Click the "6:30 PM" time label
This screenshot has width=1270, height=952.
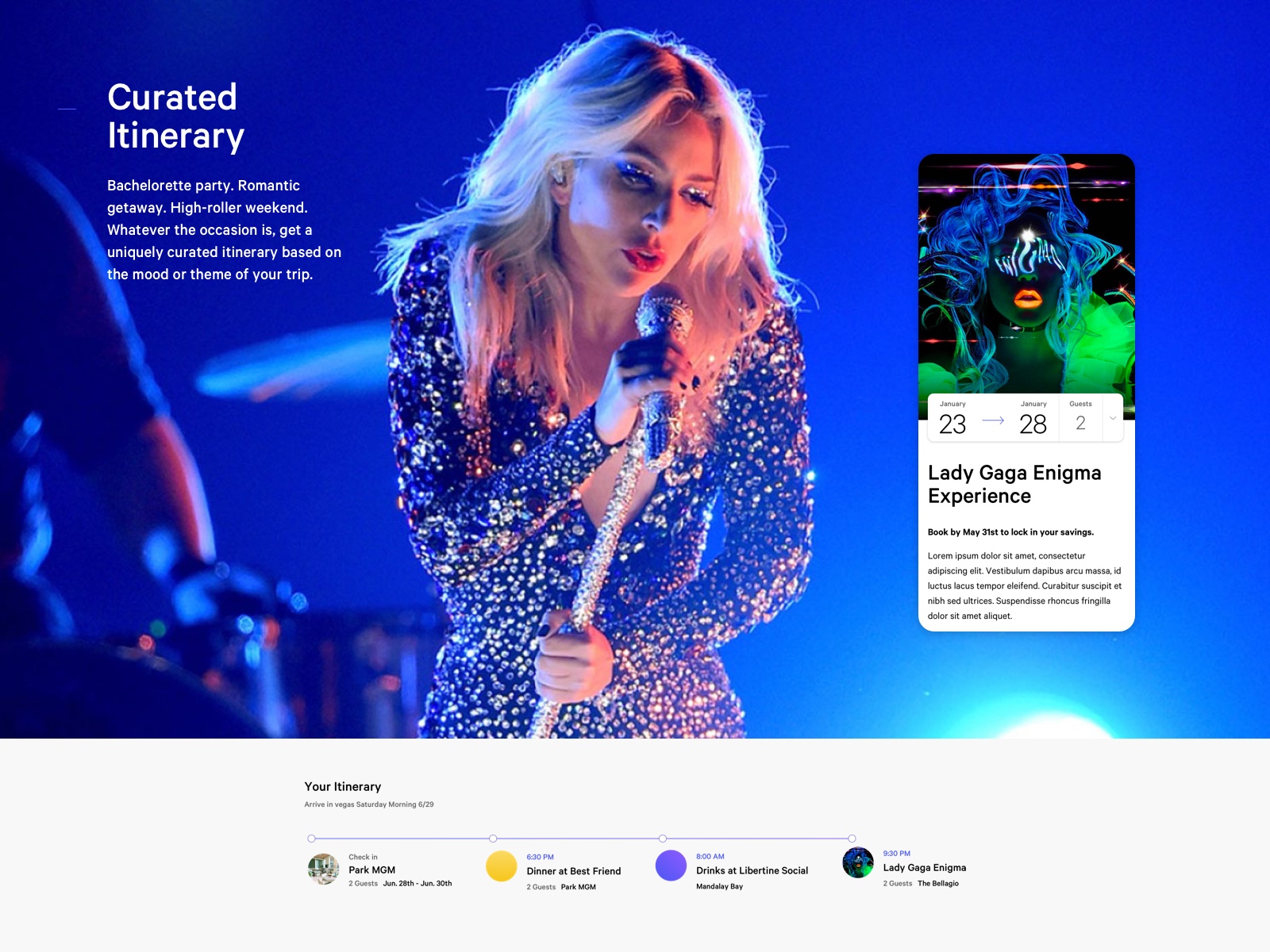click(x=540, y=858)
